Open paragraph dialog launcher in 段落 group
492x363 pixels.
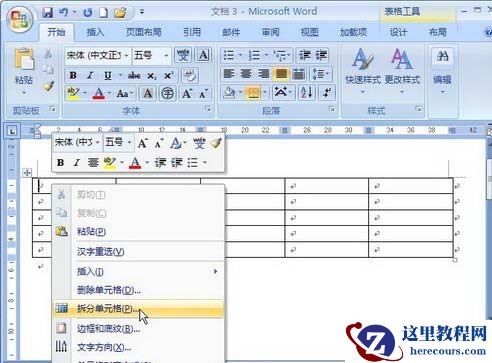[331, 109]
